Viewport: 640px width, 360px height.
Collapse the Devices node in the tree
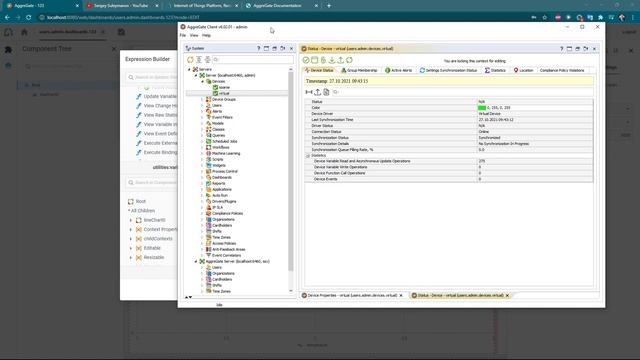tap(202, 82)
